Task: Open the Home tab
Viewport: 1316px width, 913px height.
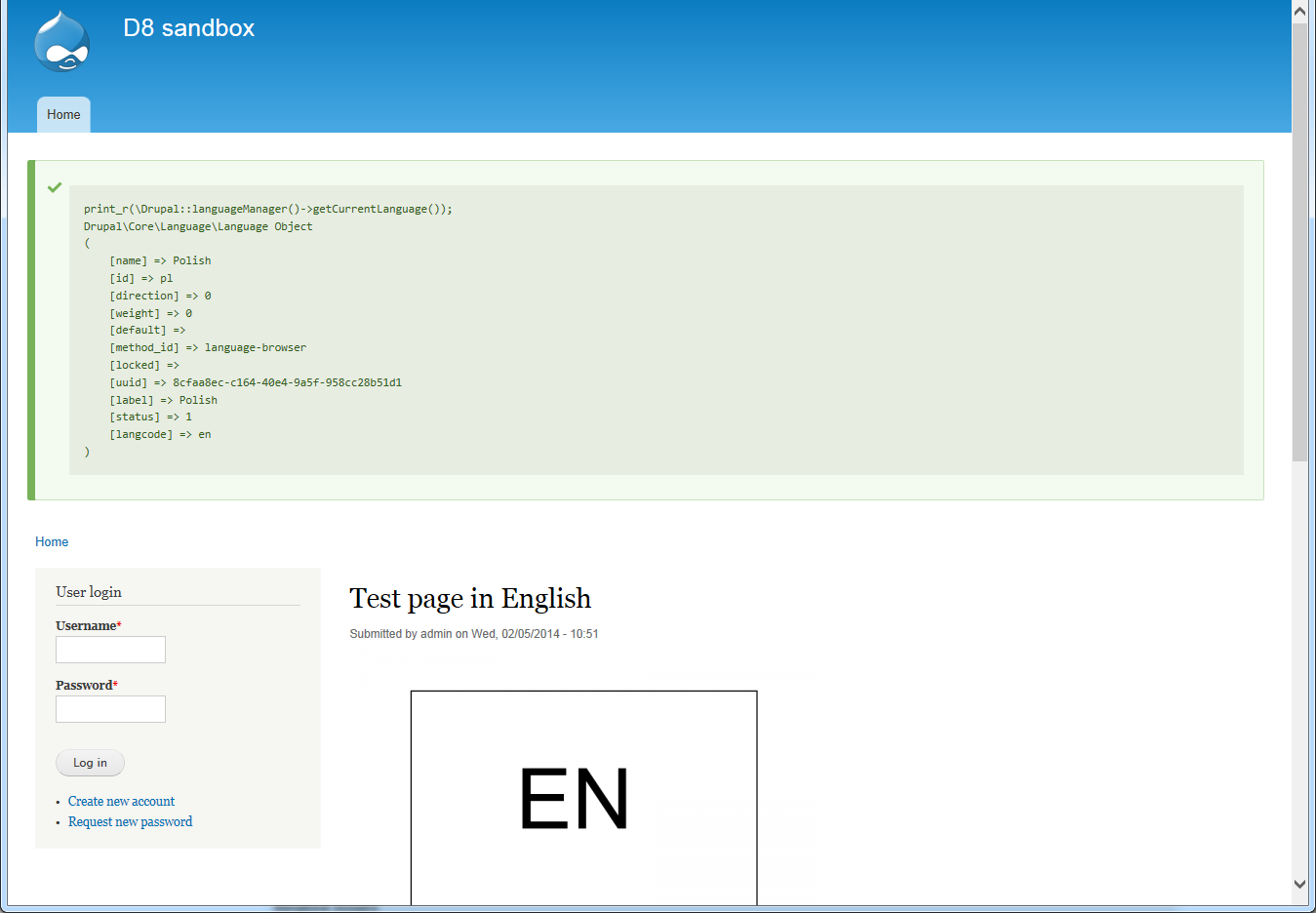Action: pos(62,114)
